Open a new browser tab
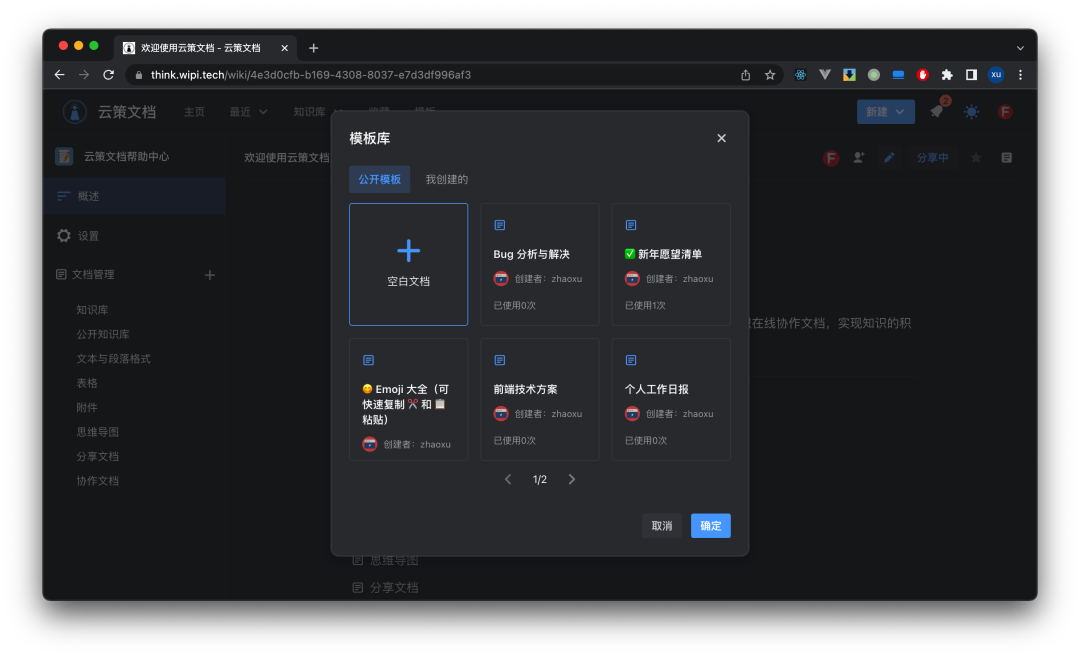Image resolution: width=1080 pixels, height=657 pixels. click(313, 48)
